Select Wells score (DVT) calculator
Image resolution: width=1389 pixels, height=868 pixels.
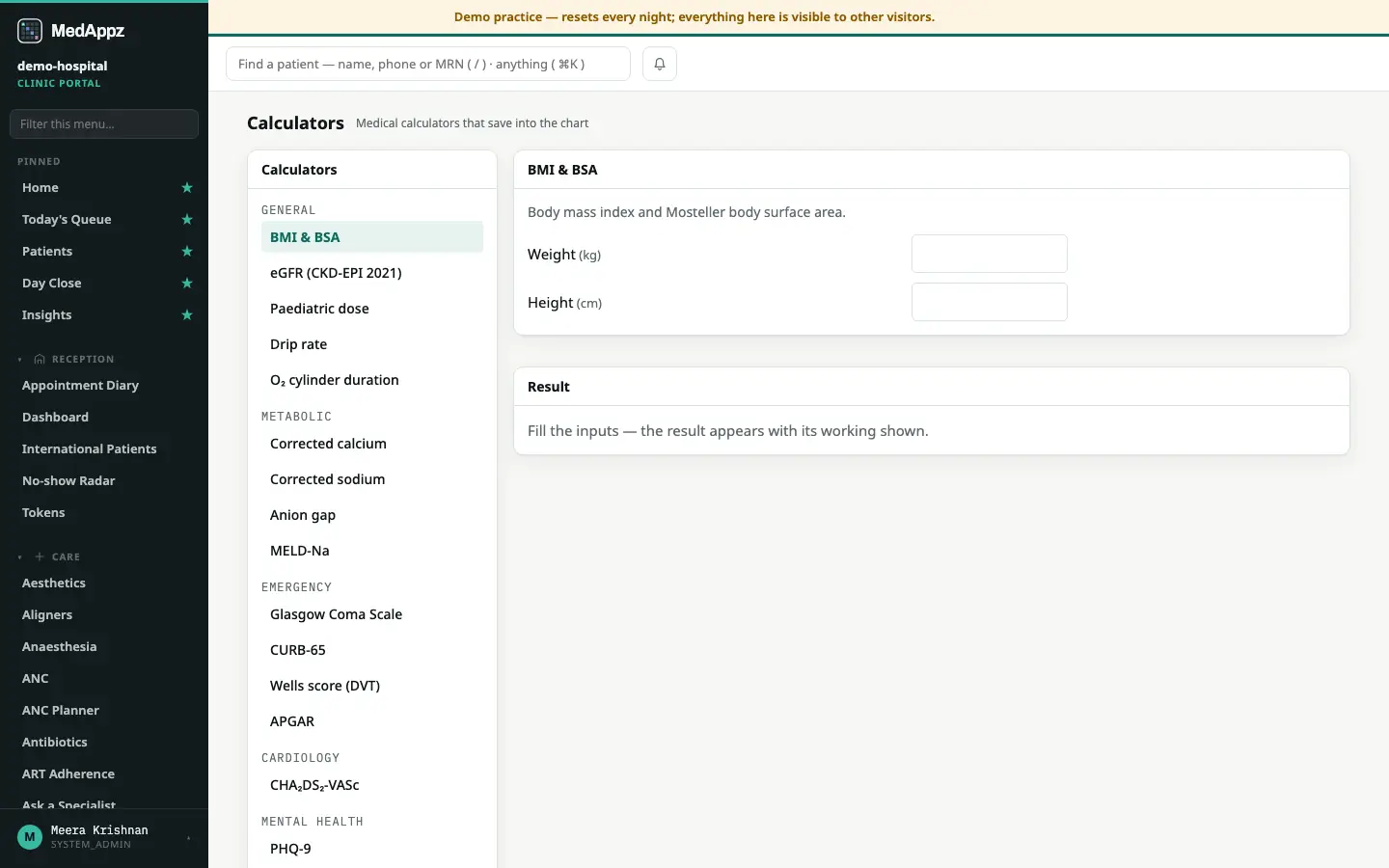point(372,686)
